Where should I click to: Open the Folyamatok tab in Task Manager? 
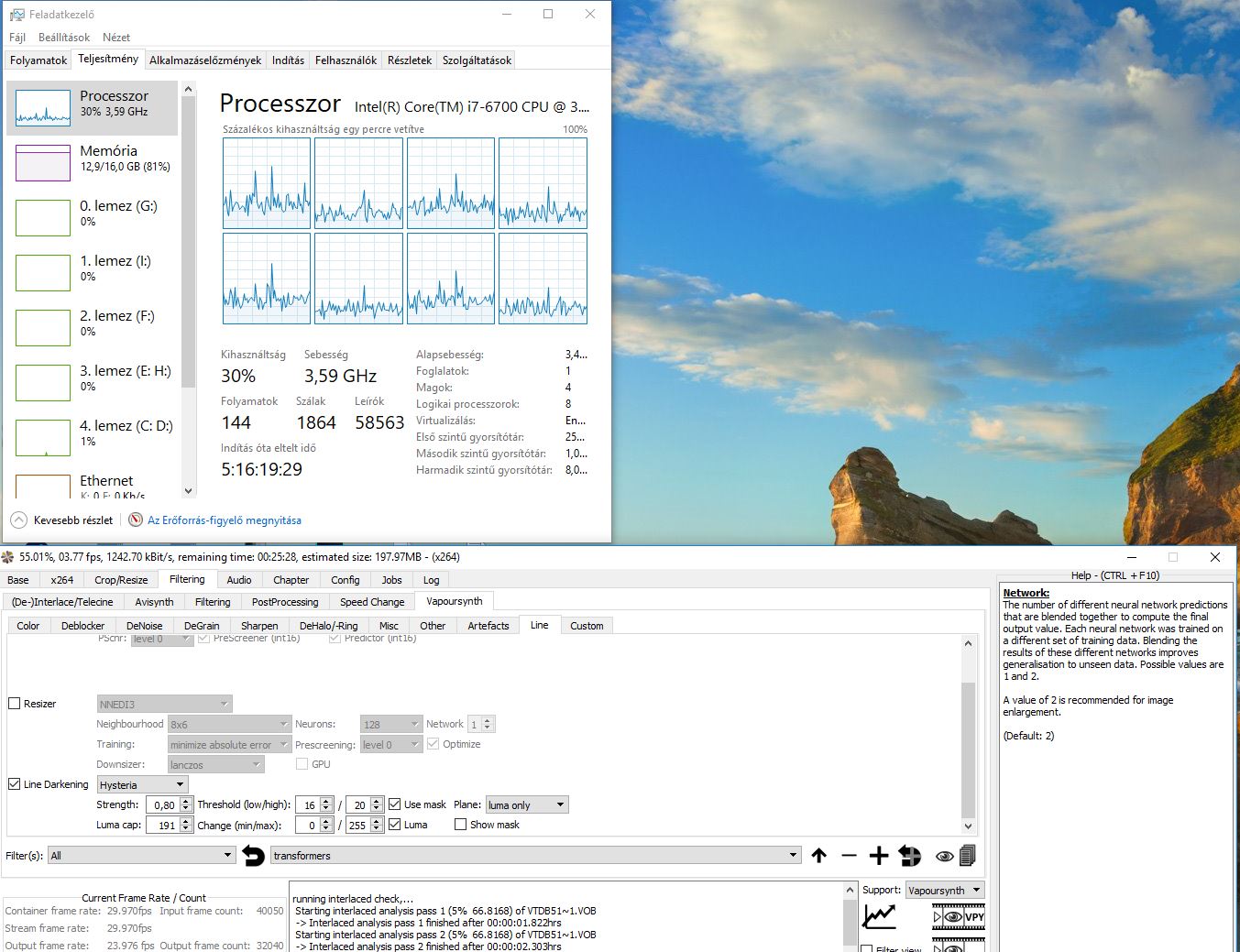(38, 60)
